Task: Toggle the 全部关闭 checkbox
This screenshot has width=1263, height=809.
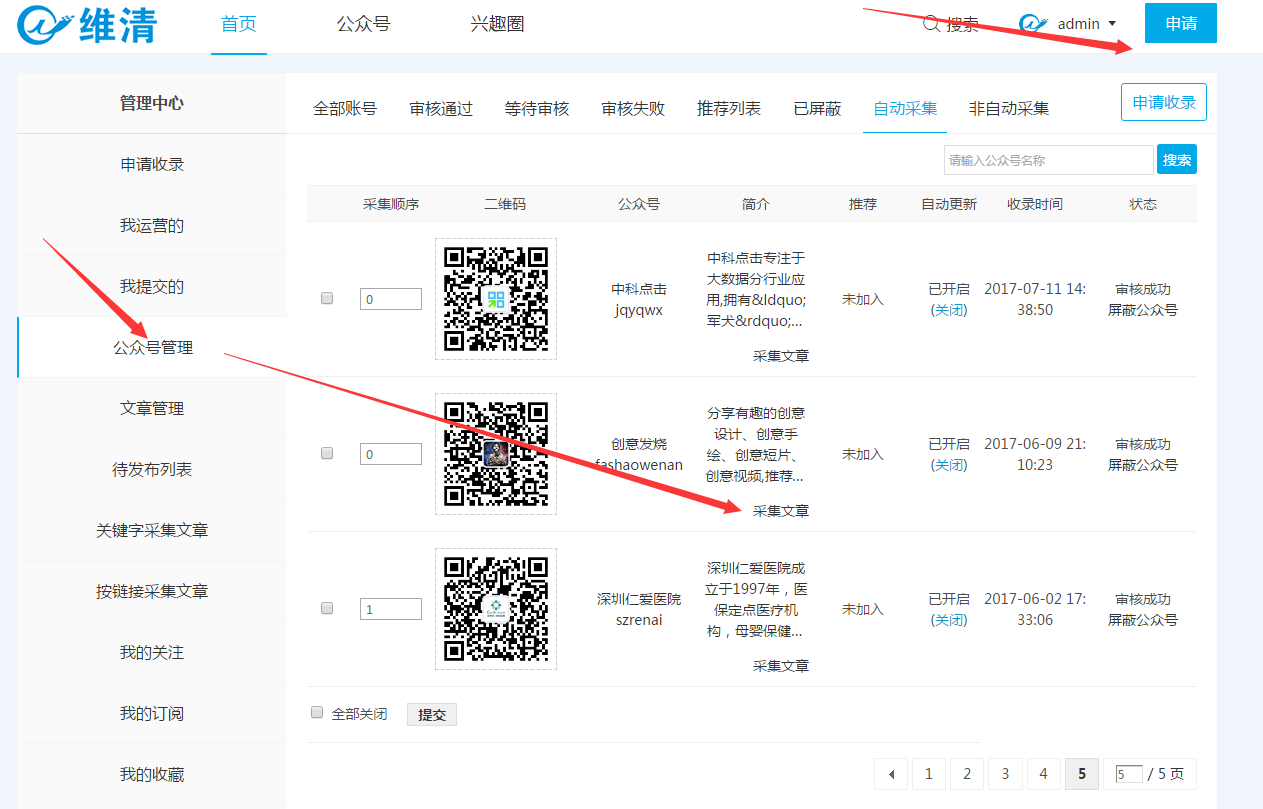Action: [x=317, y=713]
